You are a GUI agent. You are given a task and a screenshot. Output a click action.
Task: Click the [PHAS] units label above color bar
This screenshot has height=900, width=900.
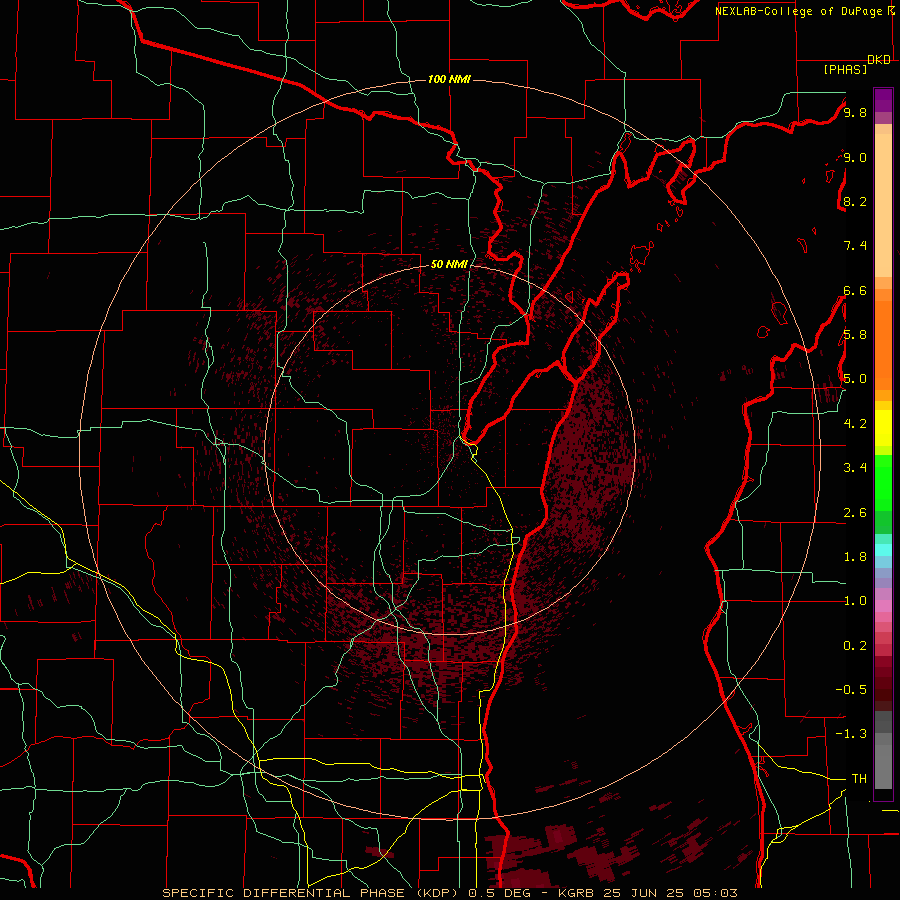[x=845, y=70]
